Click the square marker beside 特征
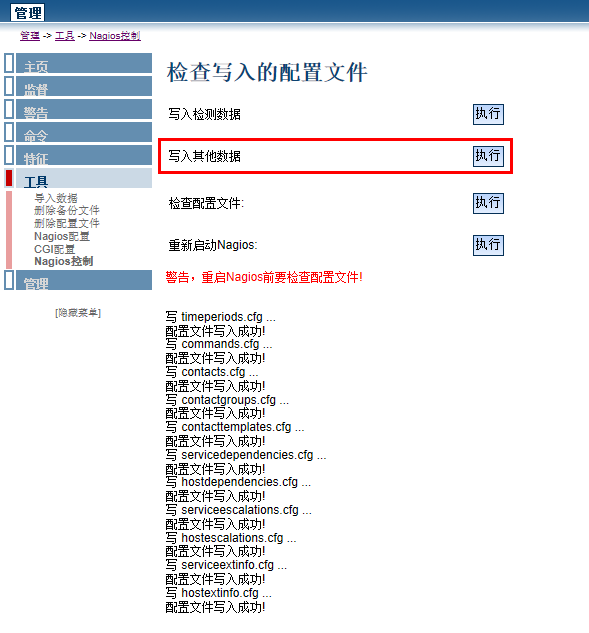Viewport: 589px width, 633px height. tap(9, 155)
